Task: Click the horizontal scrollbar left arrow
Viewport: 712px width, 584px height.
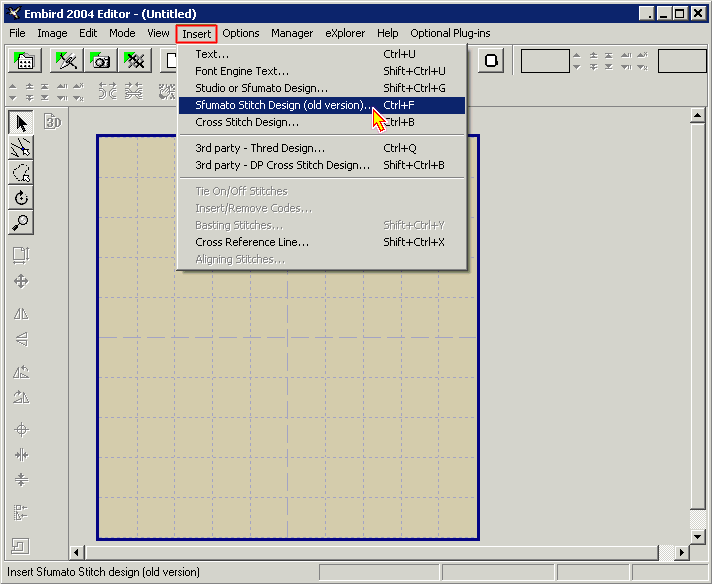Action: [x=76, y=553]
